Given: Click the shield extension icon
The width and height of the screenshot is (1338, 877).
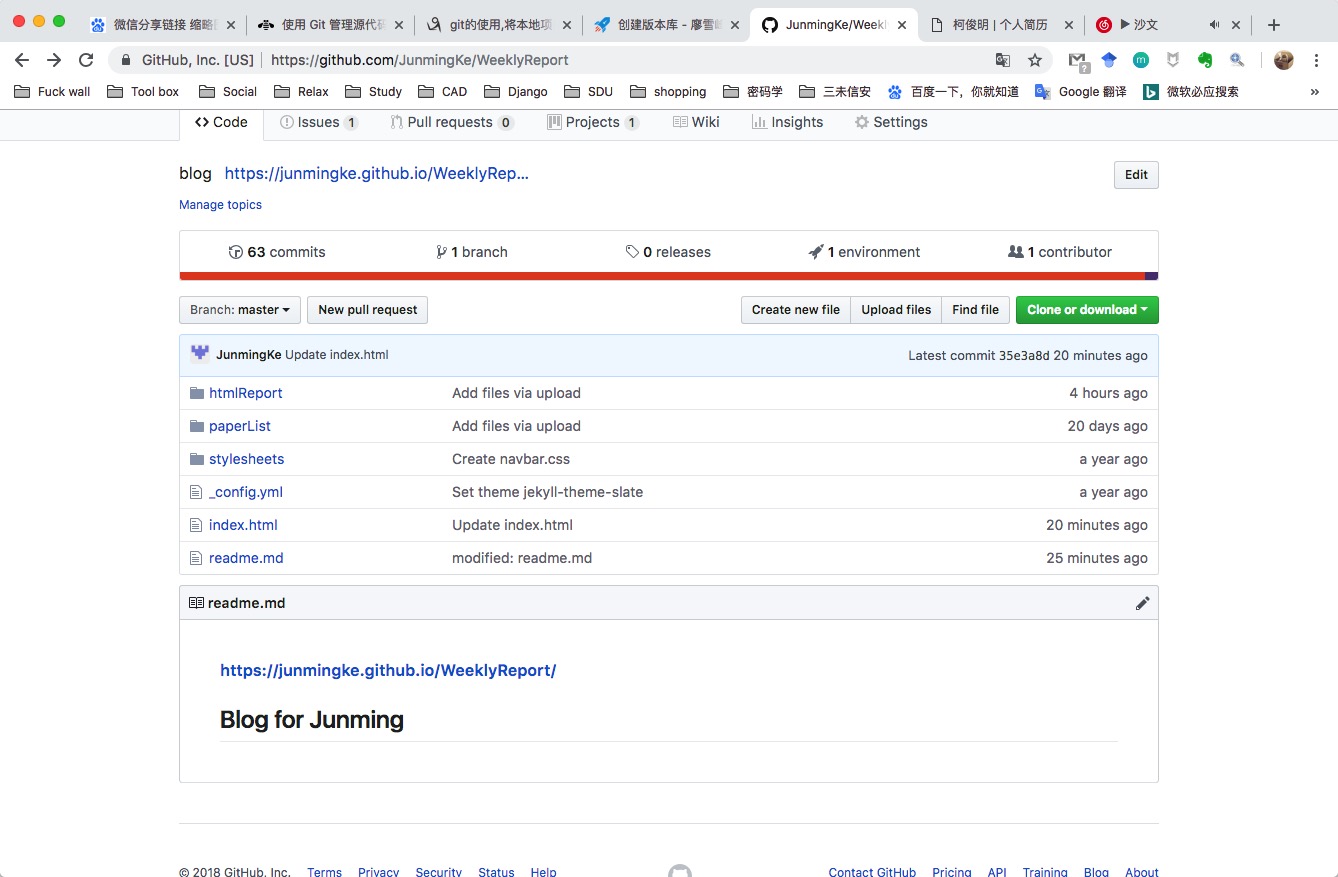Looking at the screenshot, I should click(x=1173, y=60).
